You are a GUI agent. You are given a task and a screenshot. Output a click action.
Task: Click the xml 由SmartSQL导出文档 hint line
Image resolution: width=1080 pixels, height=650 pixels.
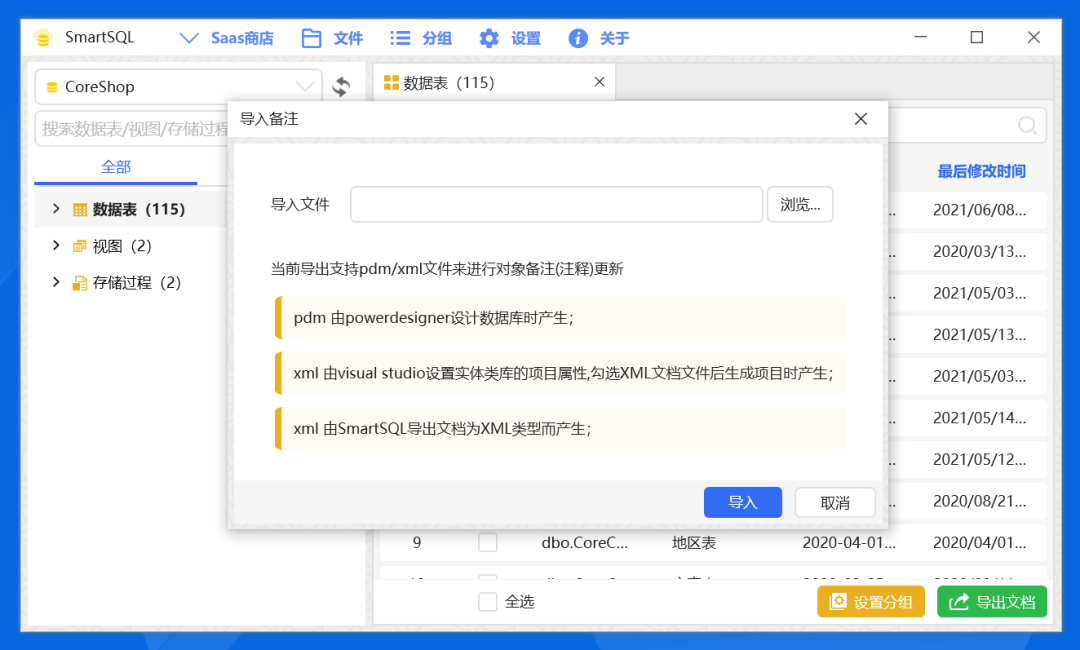[x=560, y=429]
